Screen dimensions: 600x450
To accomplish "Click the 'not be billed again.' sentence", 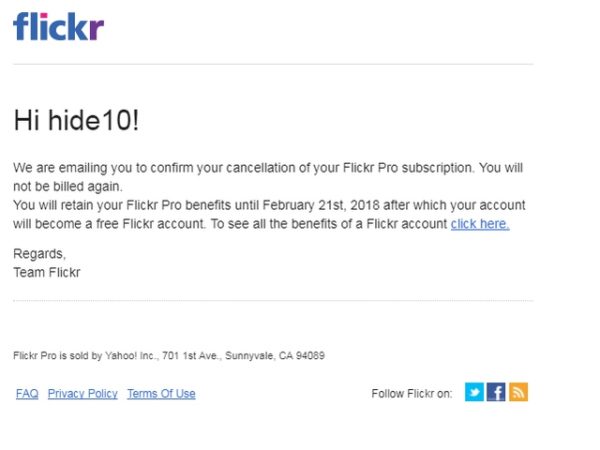I will [x=68, y=186].
